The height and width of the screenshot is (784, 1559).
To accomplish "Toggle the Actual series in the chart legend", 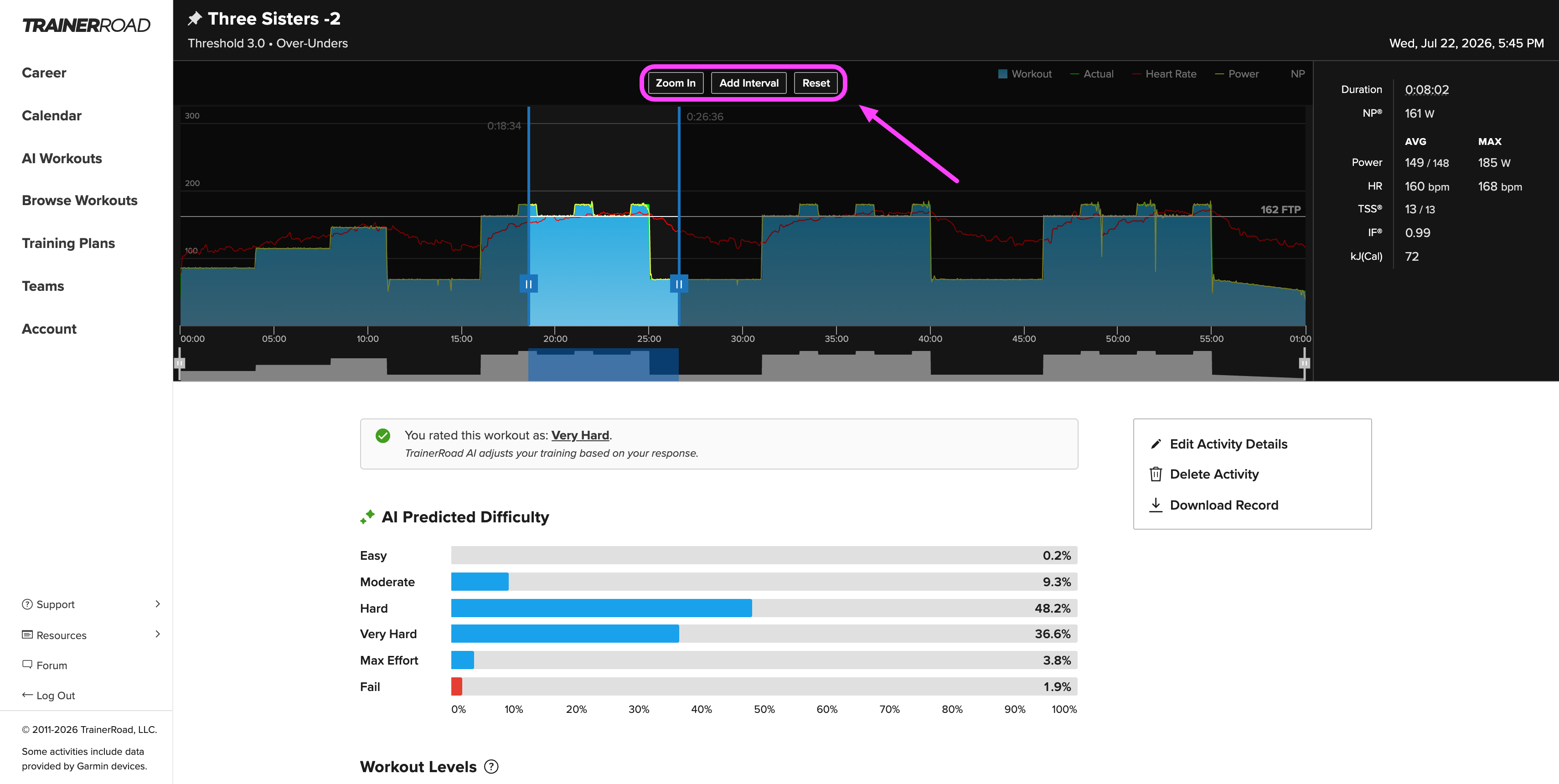I will coord(1092,74).
